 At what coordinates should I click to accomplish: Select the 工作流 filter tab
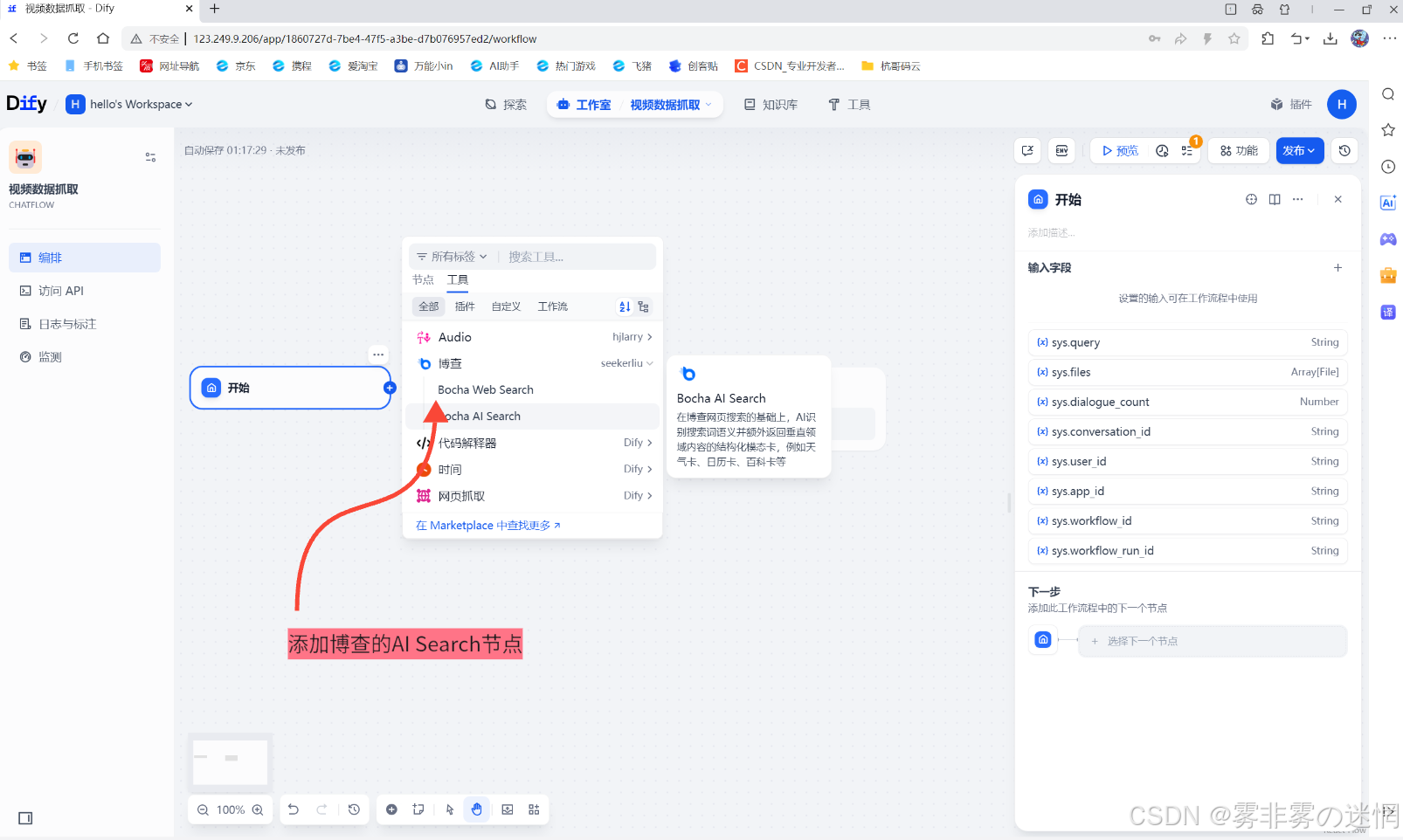(552, 306)
